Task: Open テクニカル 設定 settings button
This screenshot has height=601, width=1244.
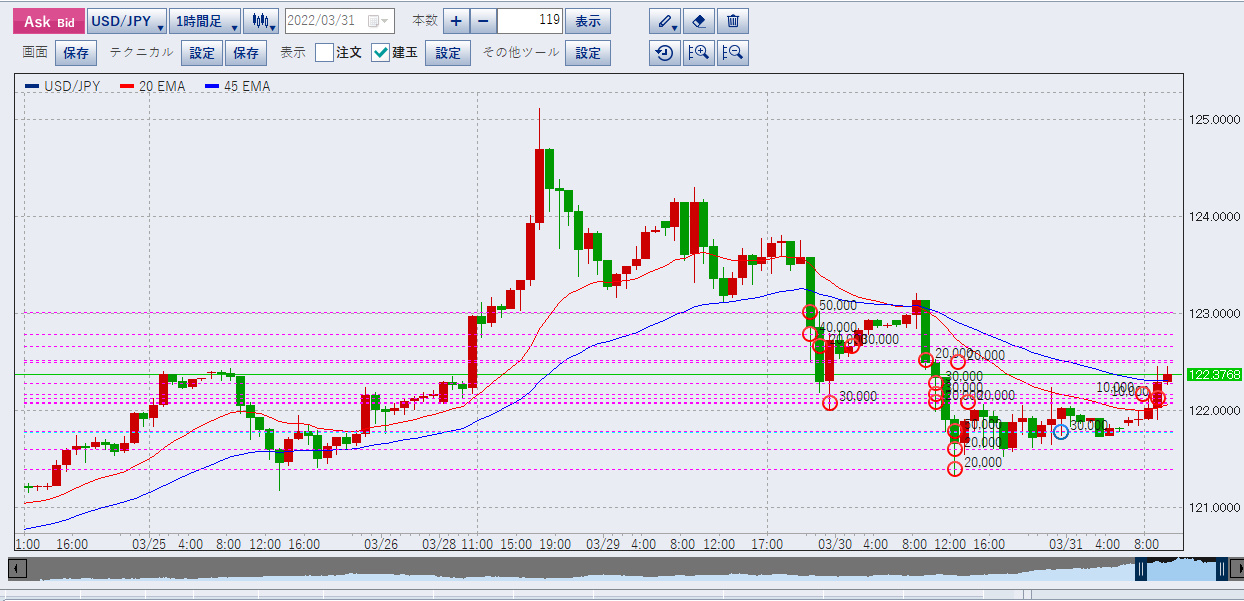Action: pos(202,53)
